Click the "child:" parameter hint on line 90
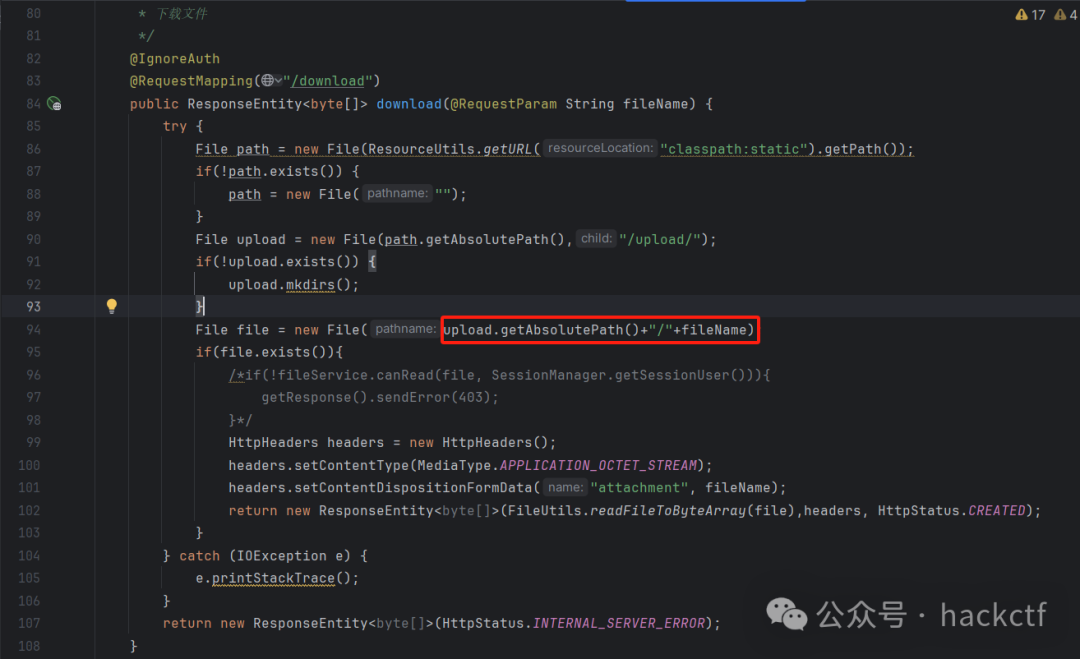The image size is (1080, 659). [594, 238]
